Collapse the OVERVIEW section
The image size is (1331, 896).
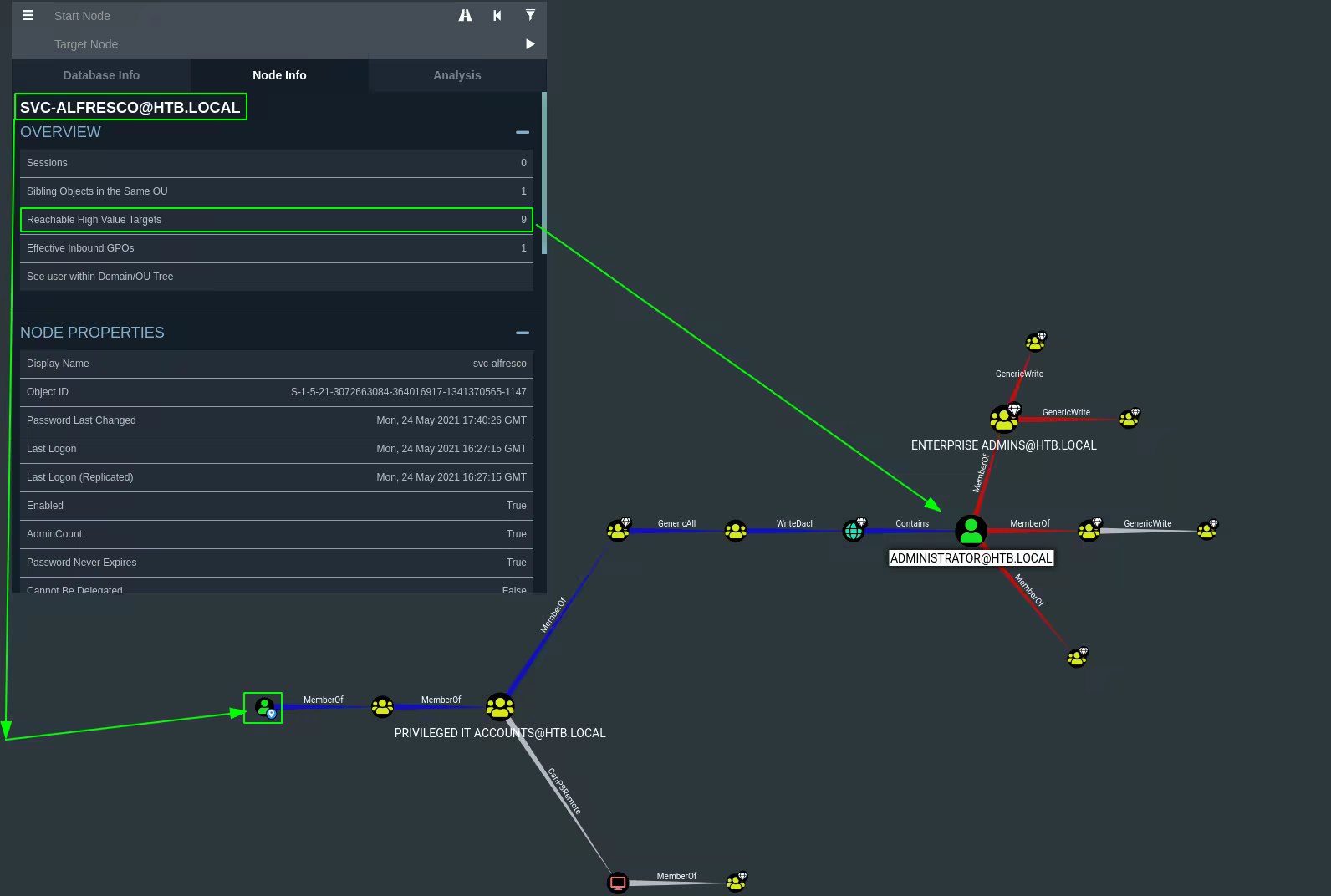pyautogui.click(x=523, y=132)
